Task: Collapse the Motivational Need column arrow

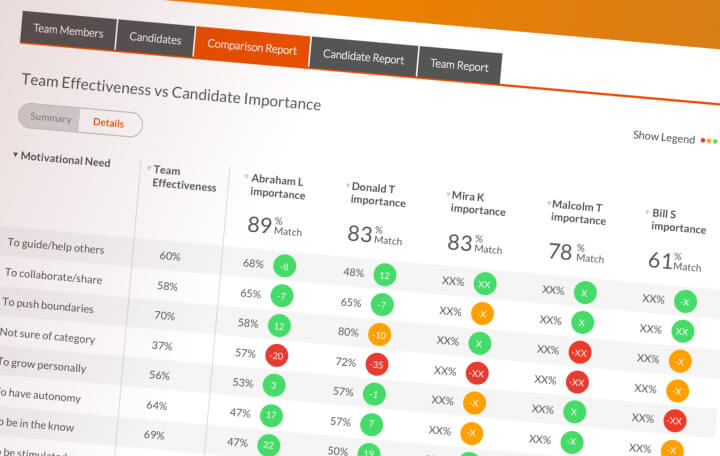Action: (16, 155)
